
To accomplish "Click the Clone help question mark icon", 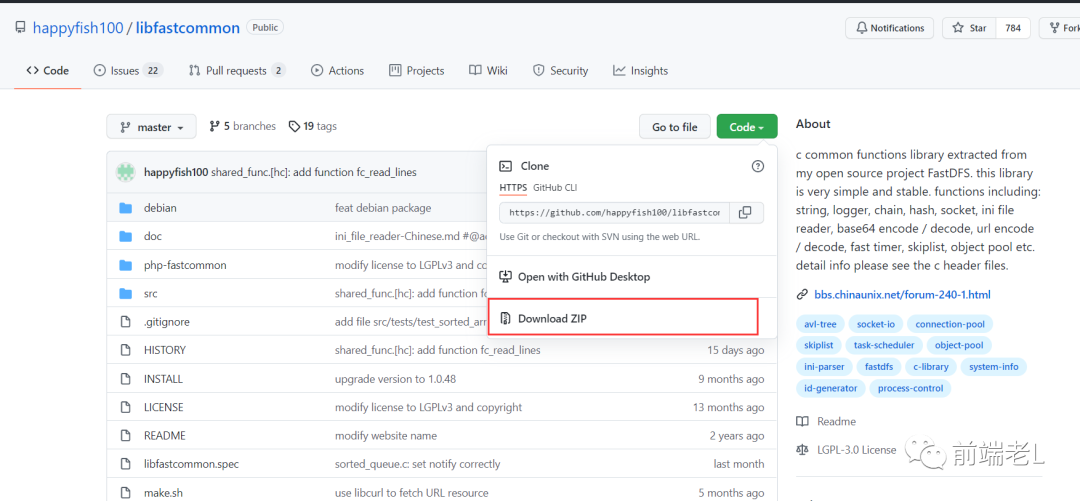I will click(758, 165).
